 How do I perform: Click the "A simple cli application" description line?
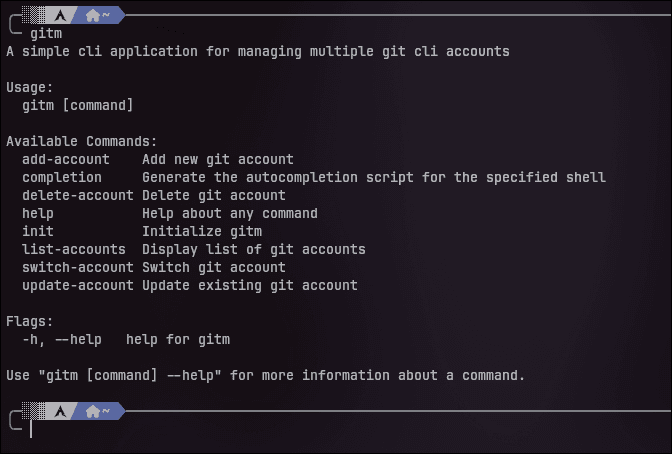point(258,51)
